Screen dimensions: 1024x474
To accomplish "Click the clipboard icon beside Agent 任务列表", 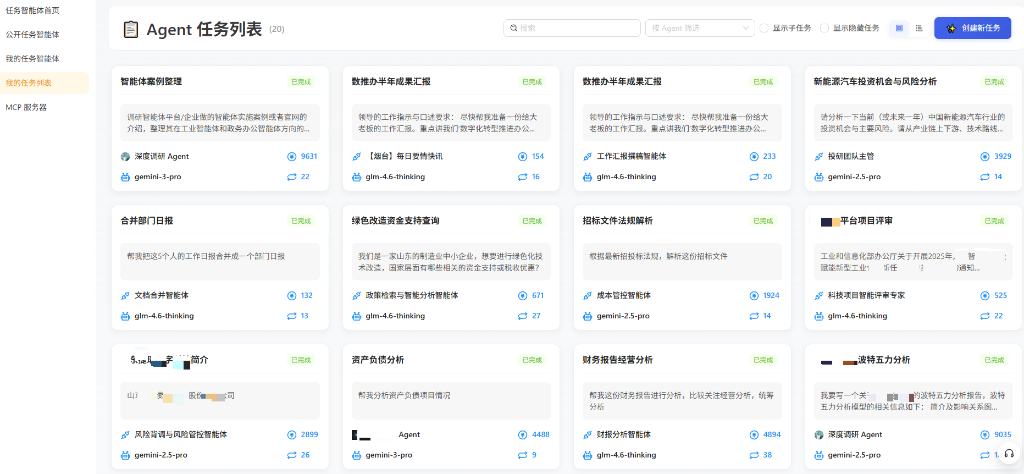I will [x=131, y=29].
